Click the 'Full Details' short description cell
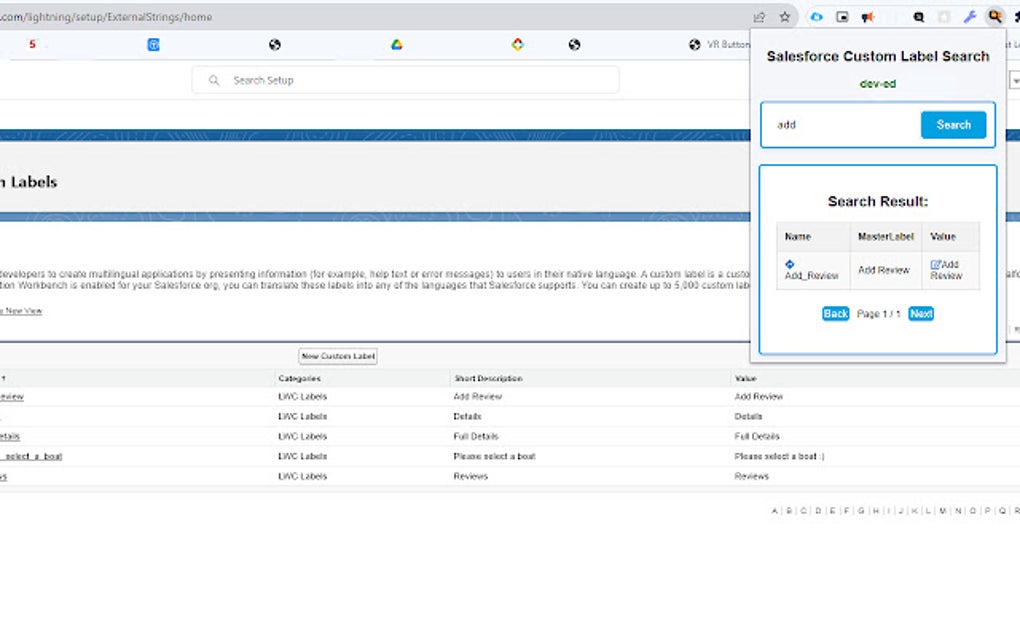 click(476, 436)
